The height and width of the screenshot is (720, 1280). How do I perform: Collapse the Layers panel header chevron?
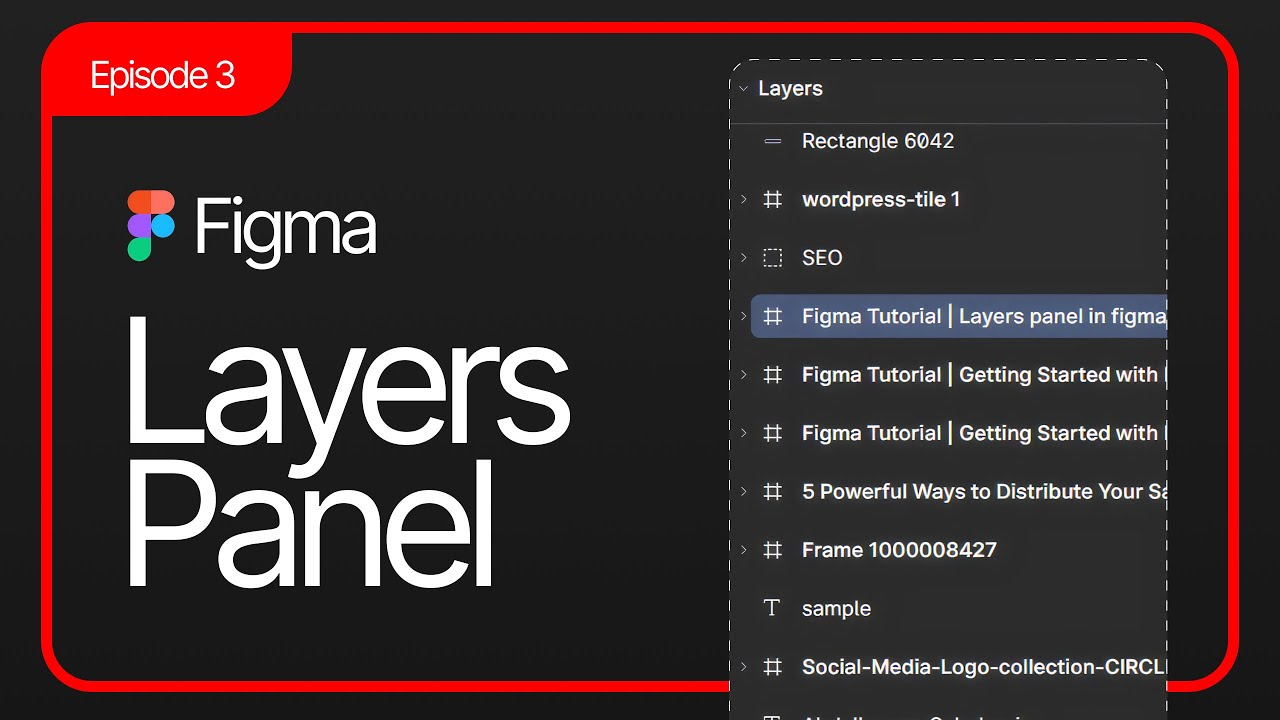coord(743,88)
